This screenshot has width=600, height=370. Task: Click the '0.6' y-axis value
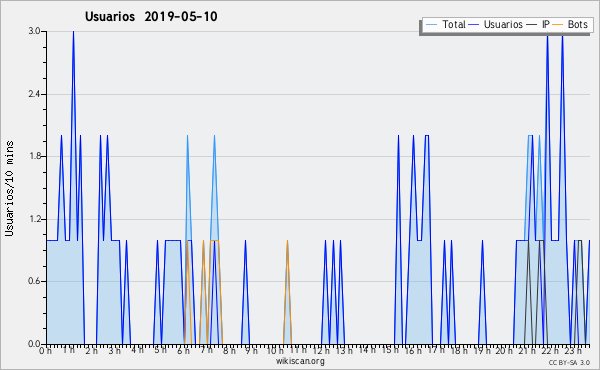[34, 282]
